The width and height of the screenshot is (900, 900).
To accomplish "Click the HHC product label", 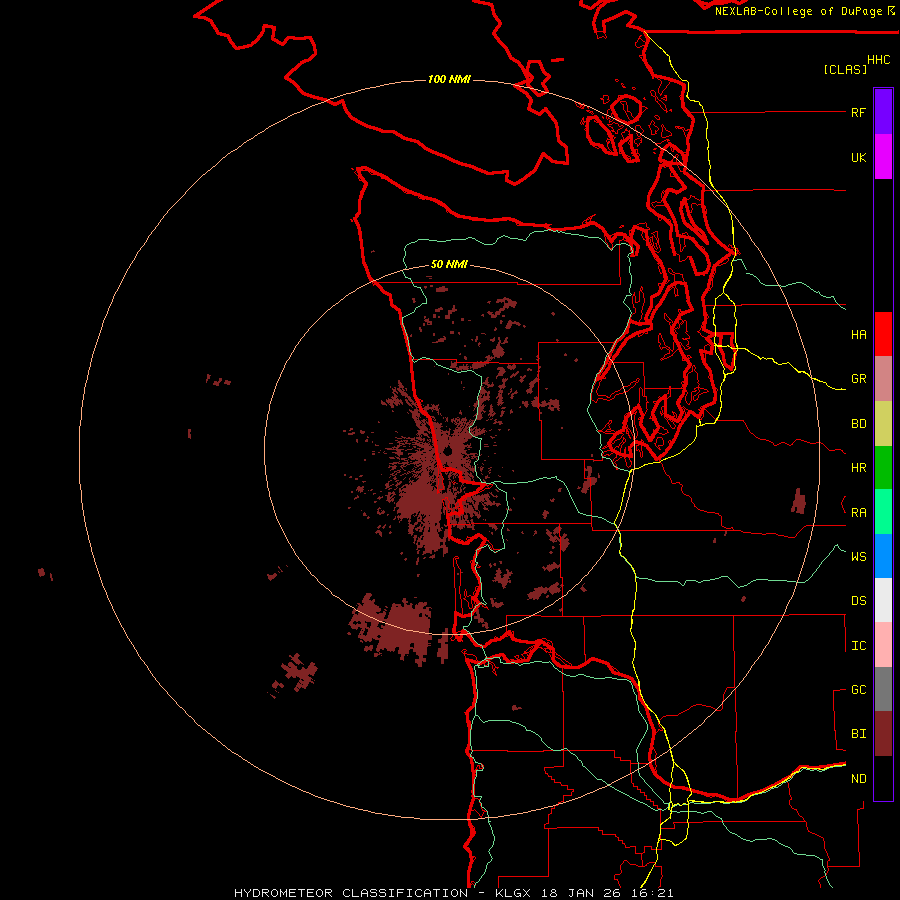I will [x=878, y=60].
